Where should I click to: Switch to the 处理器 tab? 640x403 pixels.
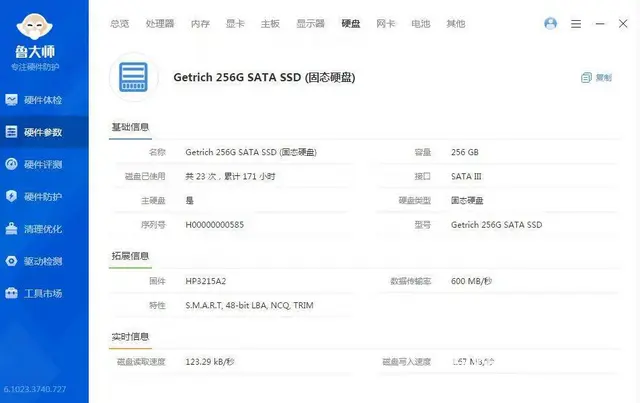160,24
